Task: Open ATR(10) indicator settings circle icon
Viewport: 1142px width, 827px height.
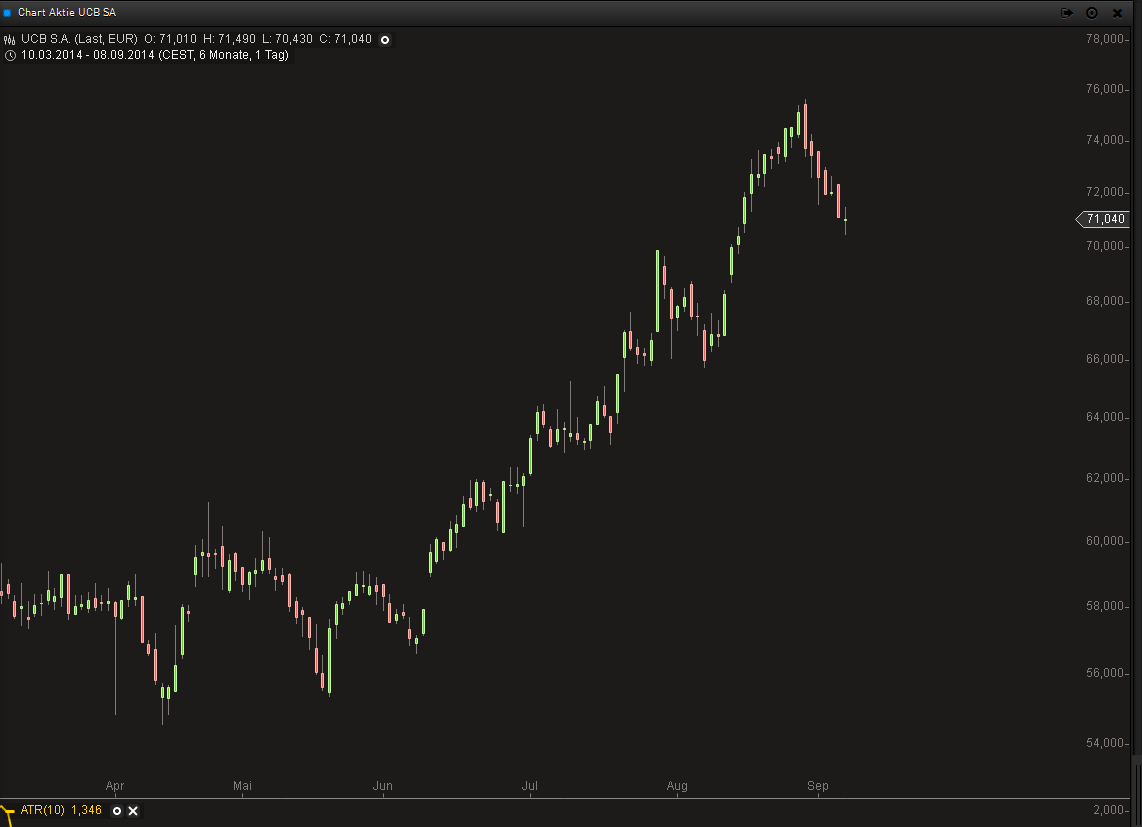Action: click(116, 810)
